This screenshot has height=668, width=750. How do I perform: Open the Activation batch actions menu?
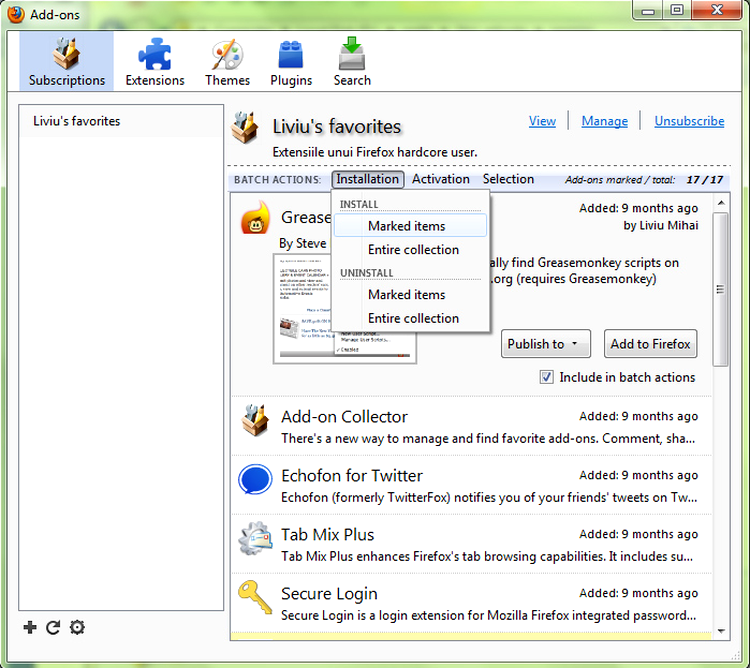coord(441,179)
